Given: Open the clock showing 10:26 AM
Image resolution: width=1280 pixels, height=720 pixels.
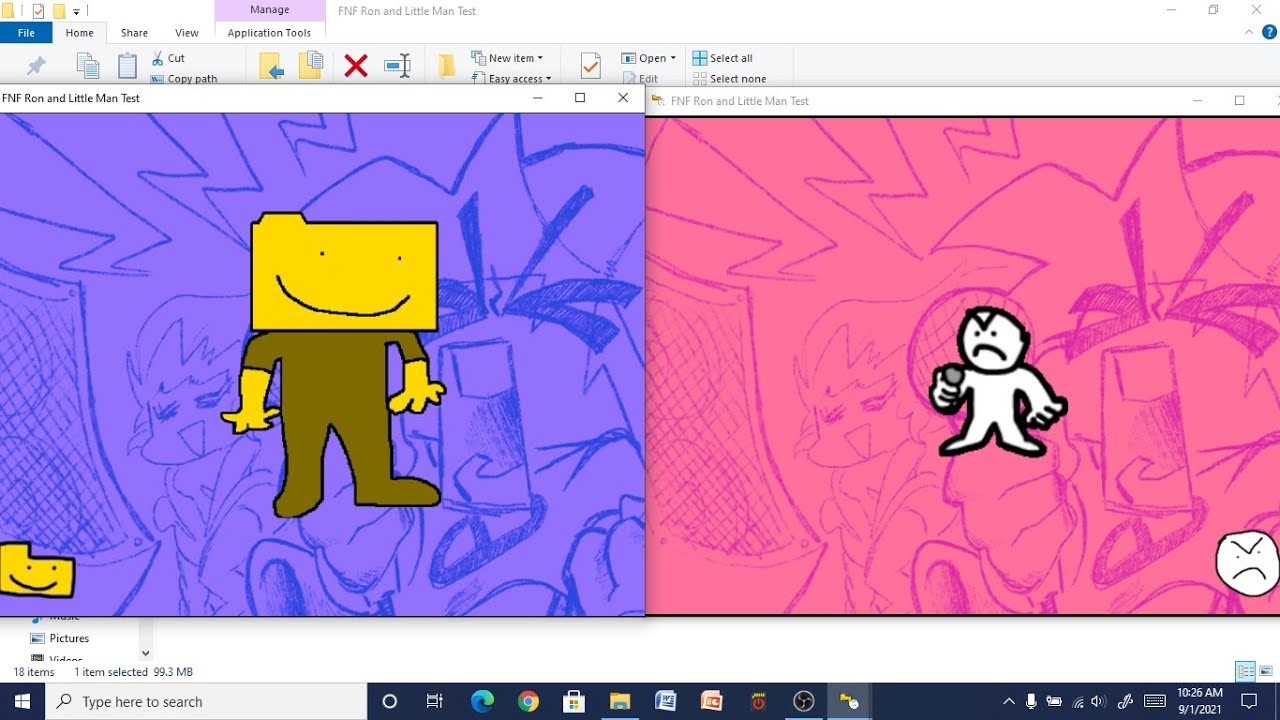Looking at the screenshot, I should [1200, 701].
